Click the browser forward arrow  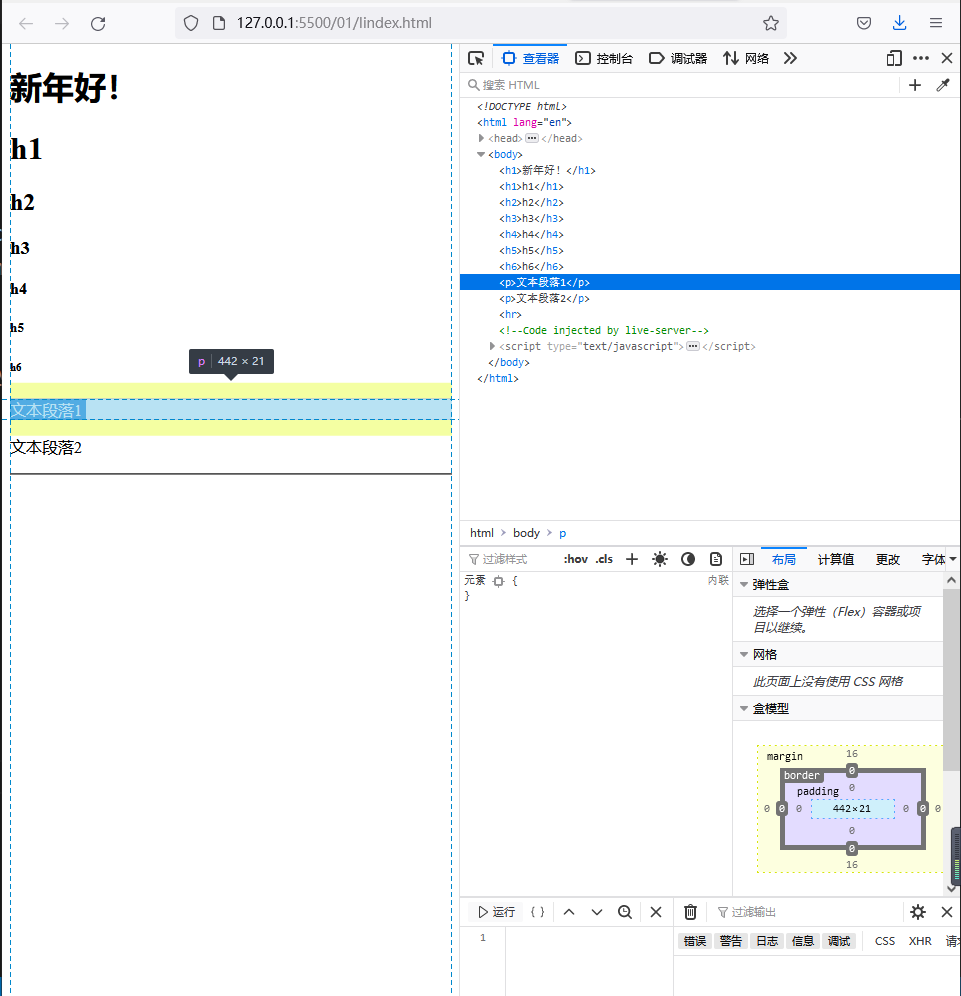click(62, 24)
